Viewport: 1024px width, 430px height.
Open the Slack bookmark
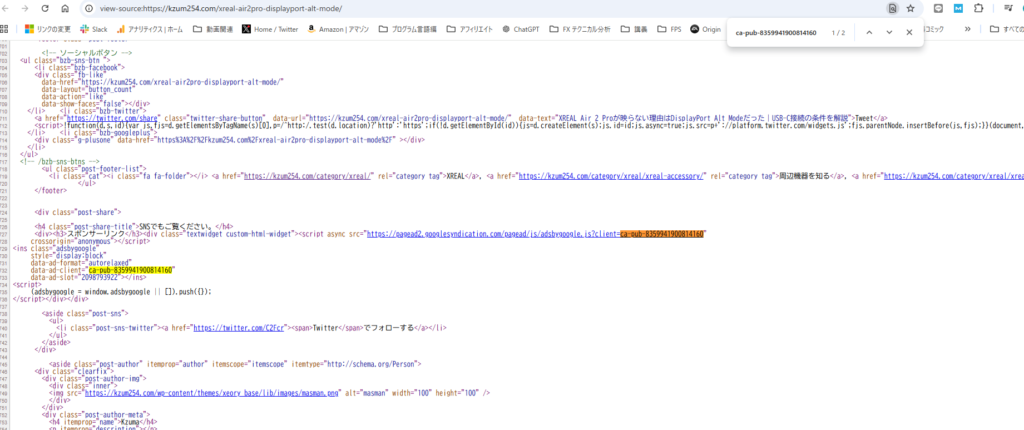click(x=92, y=29)
